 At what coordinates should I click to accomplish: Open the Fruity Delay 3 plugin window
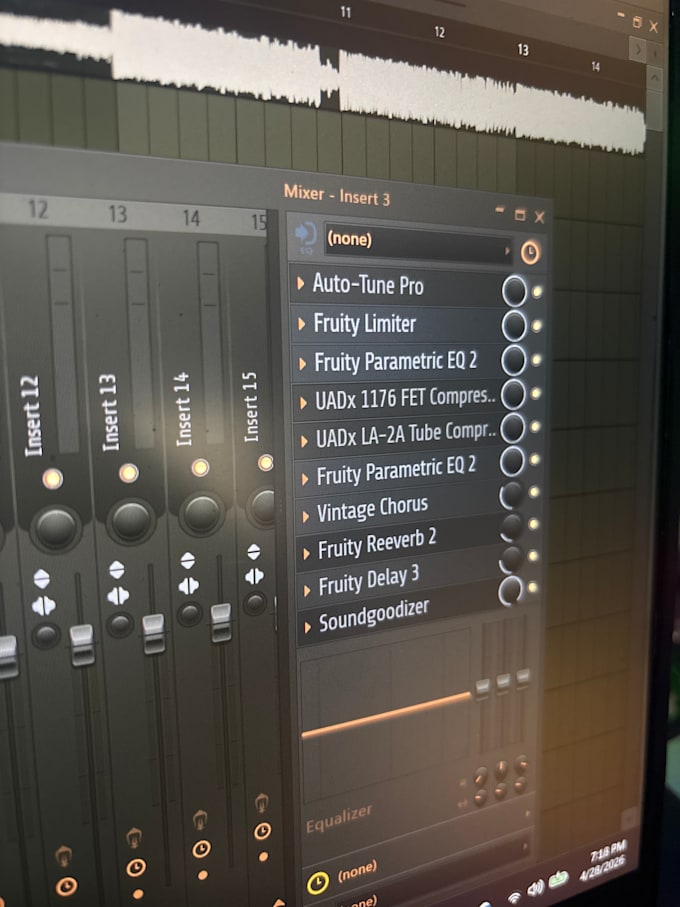(x=368, y=580)
